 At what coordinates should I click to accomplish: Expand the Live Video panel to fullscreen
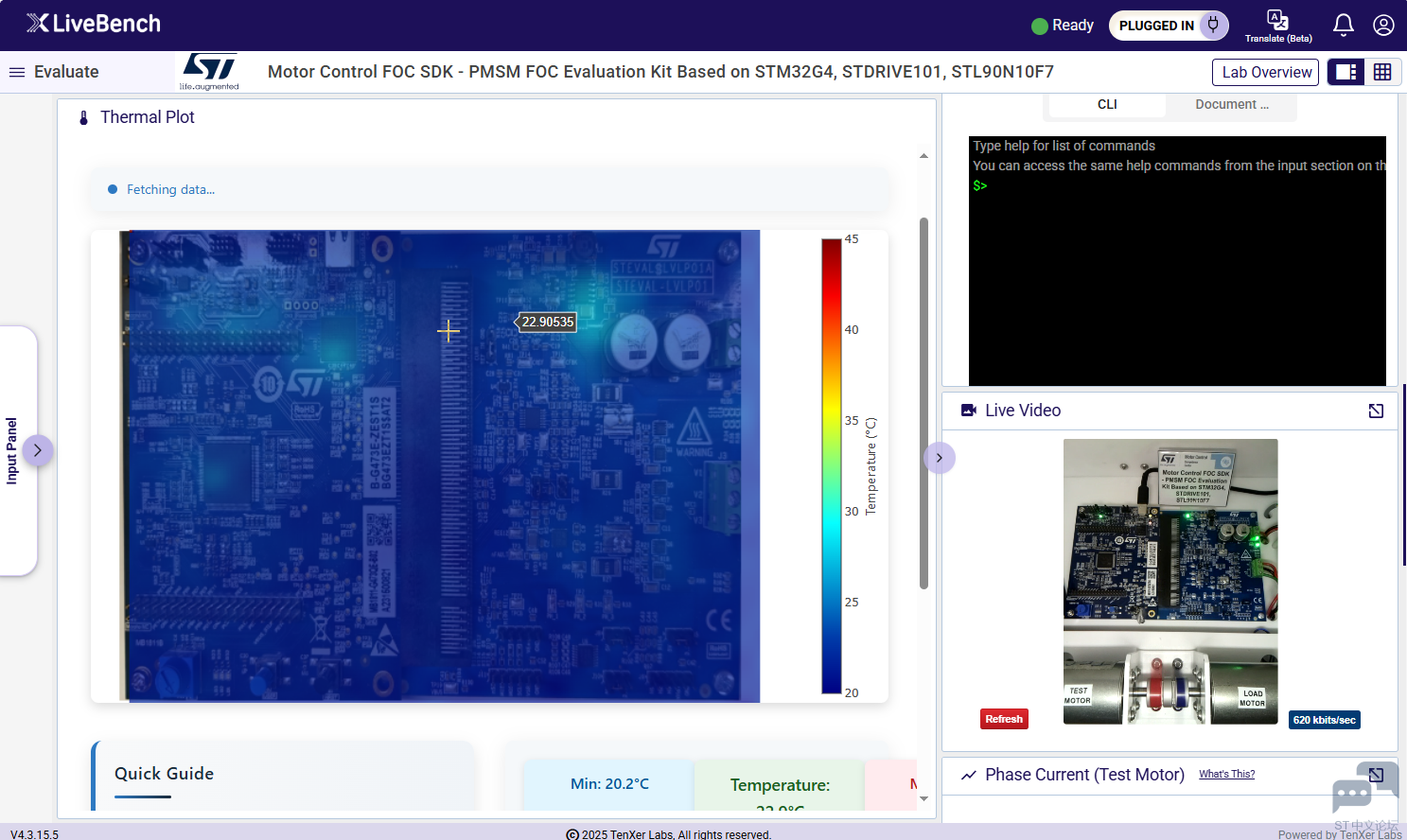[x=1376, y=411]
